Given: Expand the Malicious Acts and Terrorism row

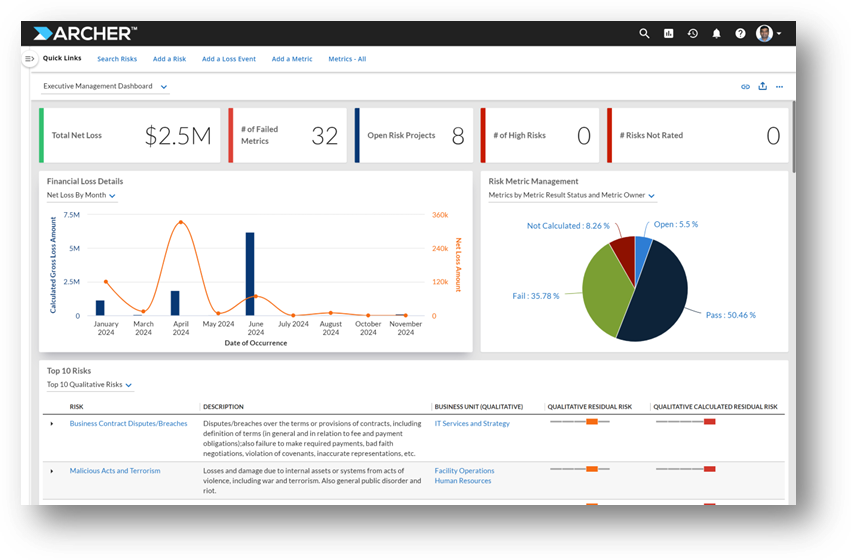Looking at the screenshot, I should (52, 471).
